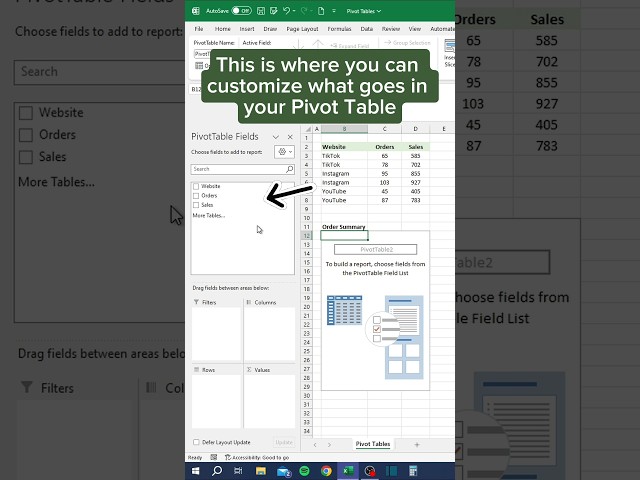Expand the Pivot Tables file name dropdown
The width and height of the screenshot is (640, 480).
pos(379,11)
